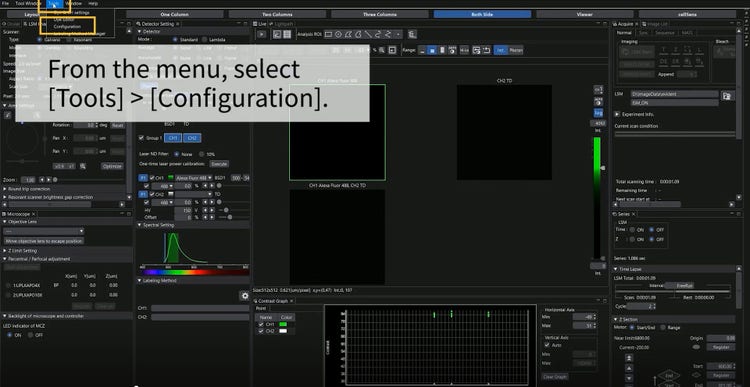
Task: Collapse the Spectral Setting section
Action: pos(140,225)
